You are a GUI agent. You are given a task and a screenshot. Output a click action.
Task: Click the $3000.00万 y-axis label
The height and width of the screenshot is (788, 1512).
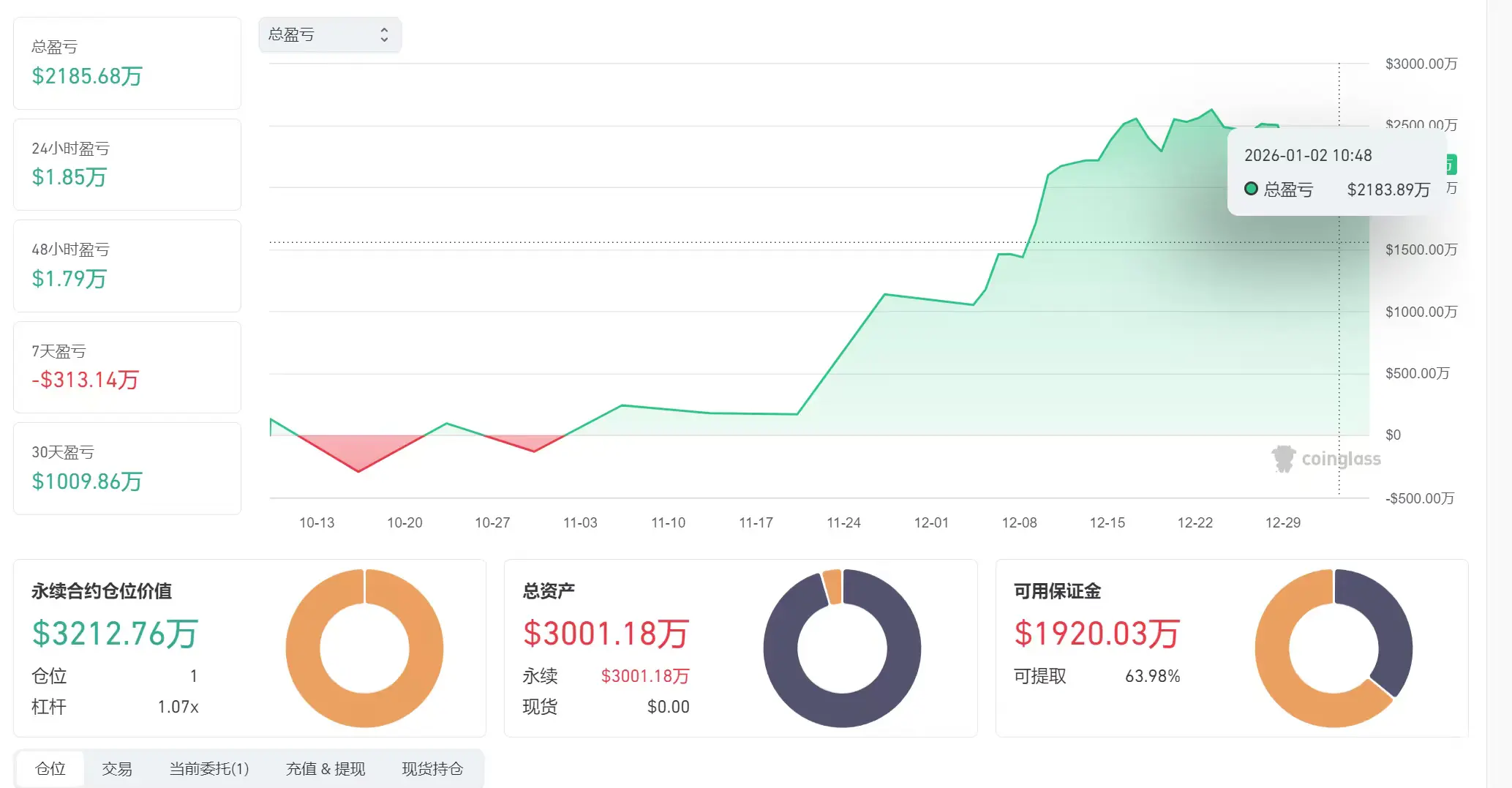click(x=1421, y=64)
